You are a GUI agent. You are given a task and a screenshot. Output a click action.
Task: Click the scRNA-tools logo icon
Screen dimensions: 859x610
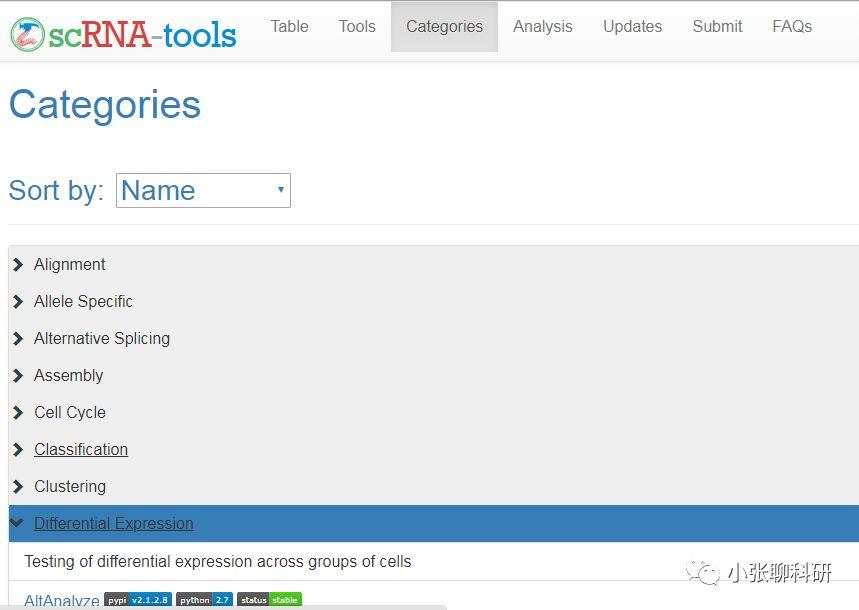[x=27, y=34]
